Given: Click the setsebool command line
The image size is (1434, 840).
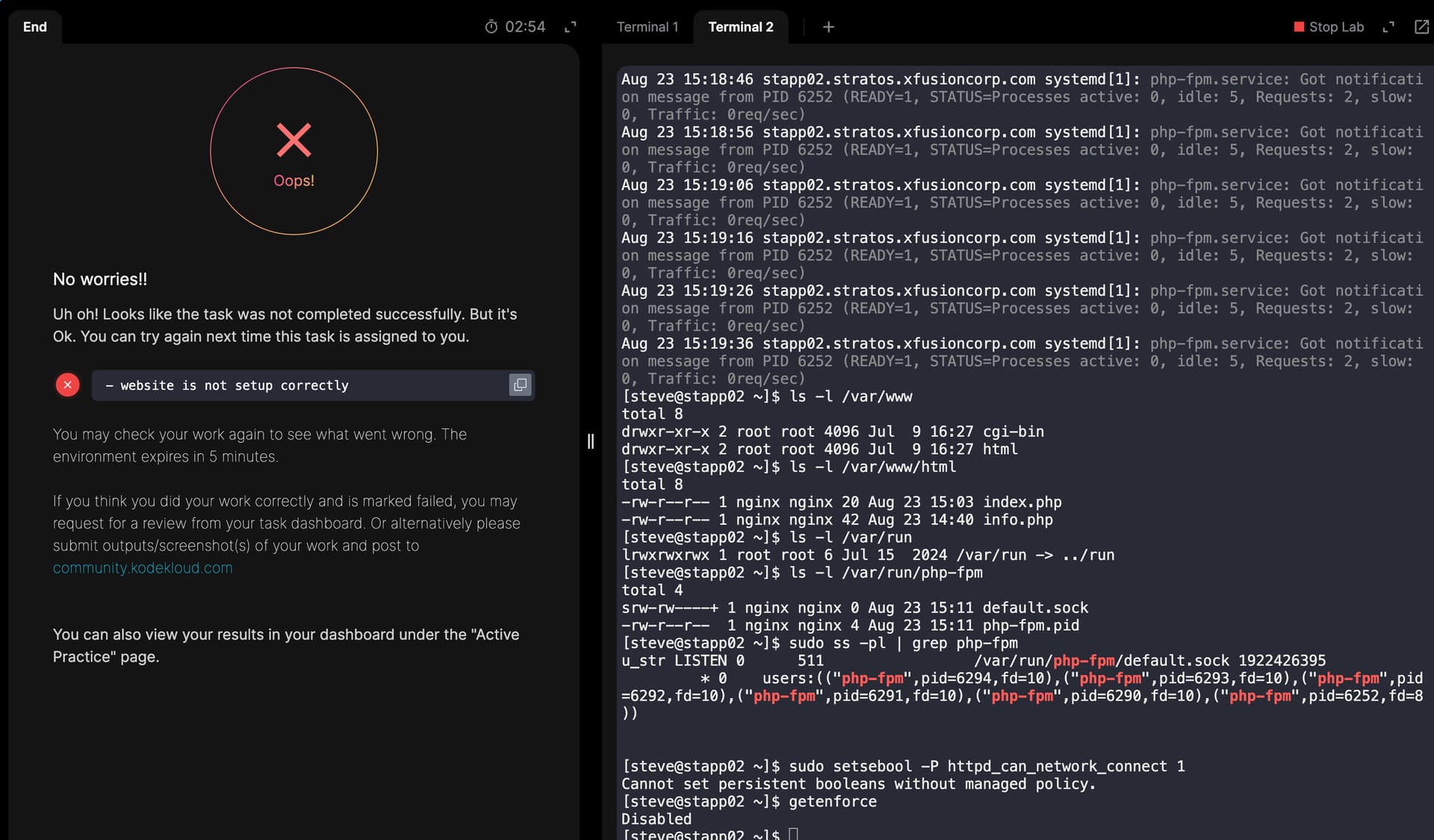Looking at the screenshot, I should tap(903, 766).
